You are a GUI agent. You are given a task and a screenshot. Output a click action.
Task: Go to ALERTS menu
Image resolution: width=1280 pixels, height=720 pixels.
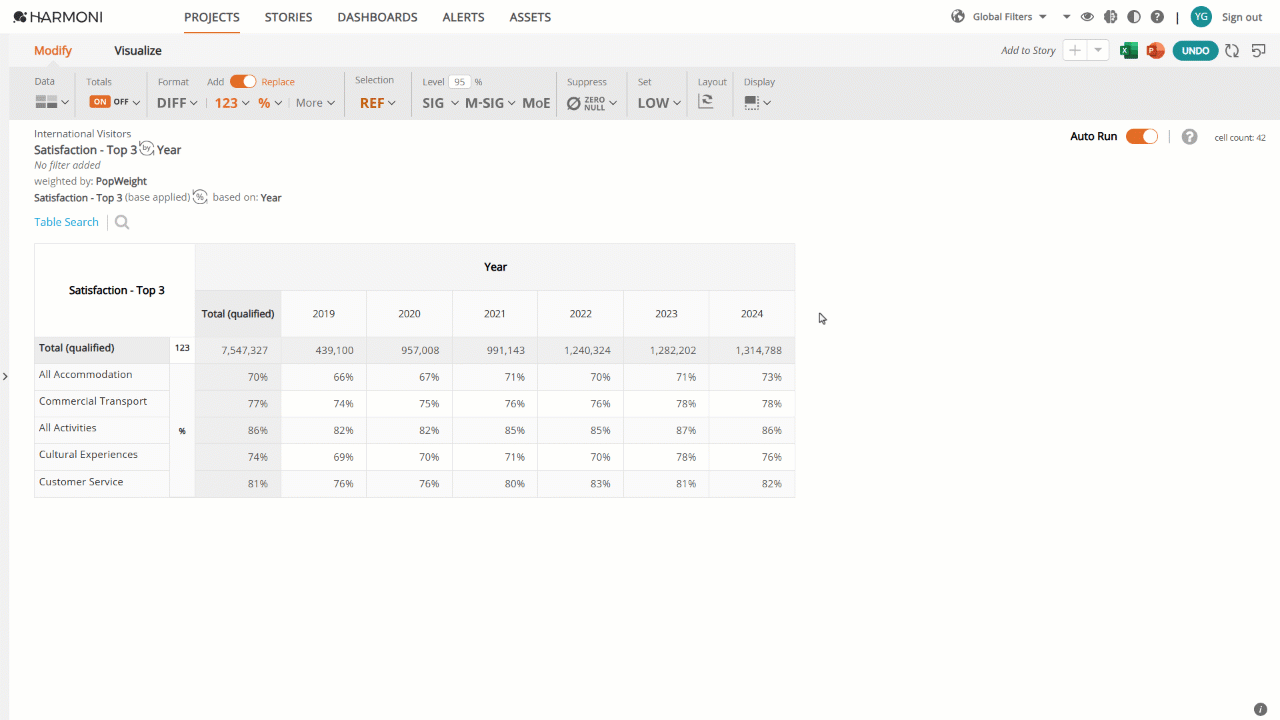[x=463, y=17]
